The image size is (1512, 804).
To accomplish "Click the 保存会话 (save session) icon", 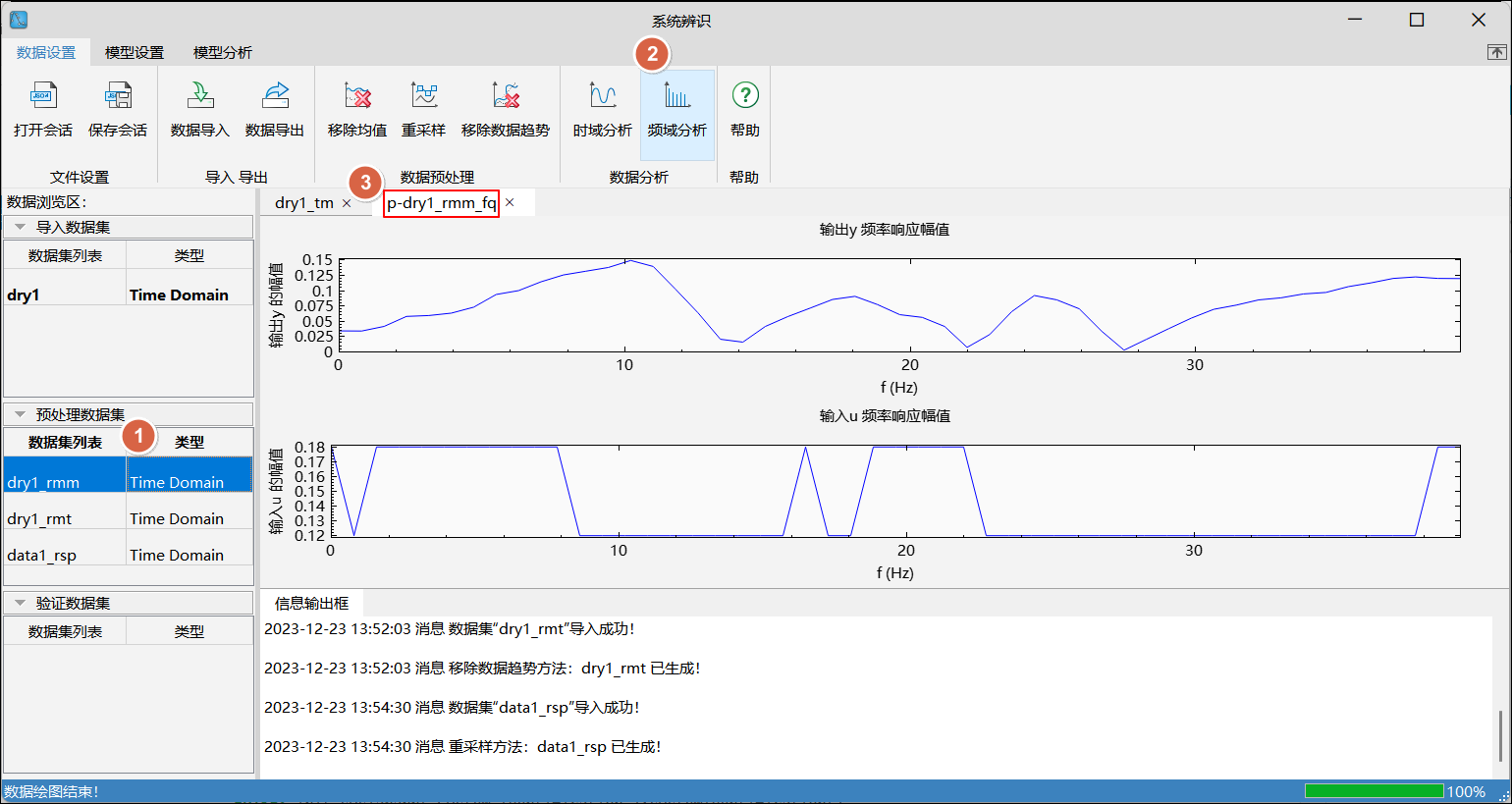I will click(118, 96).
